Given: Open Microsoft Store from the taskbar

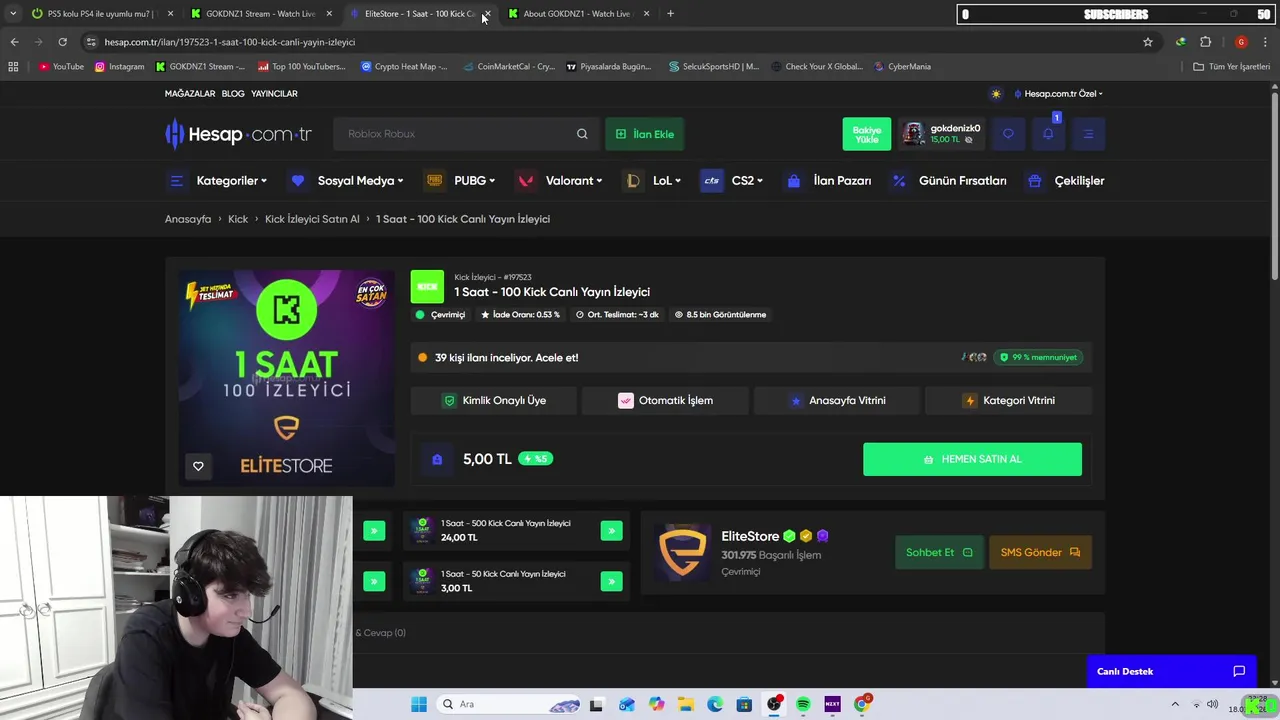Looking at the screenshot, I should 744,704.
